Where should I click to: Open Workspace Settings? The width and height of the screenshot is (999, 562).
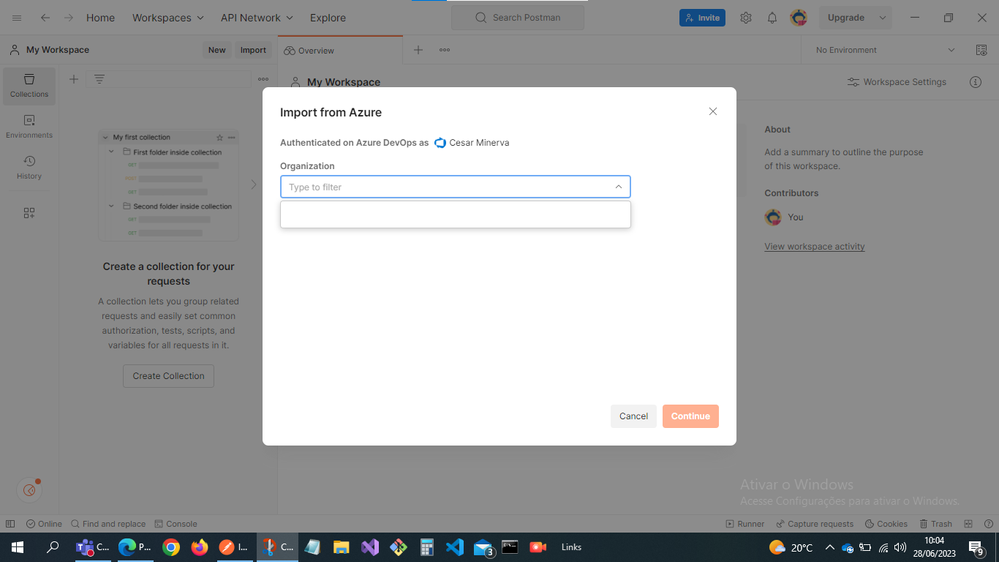(897, 82)
